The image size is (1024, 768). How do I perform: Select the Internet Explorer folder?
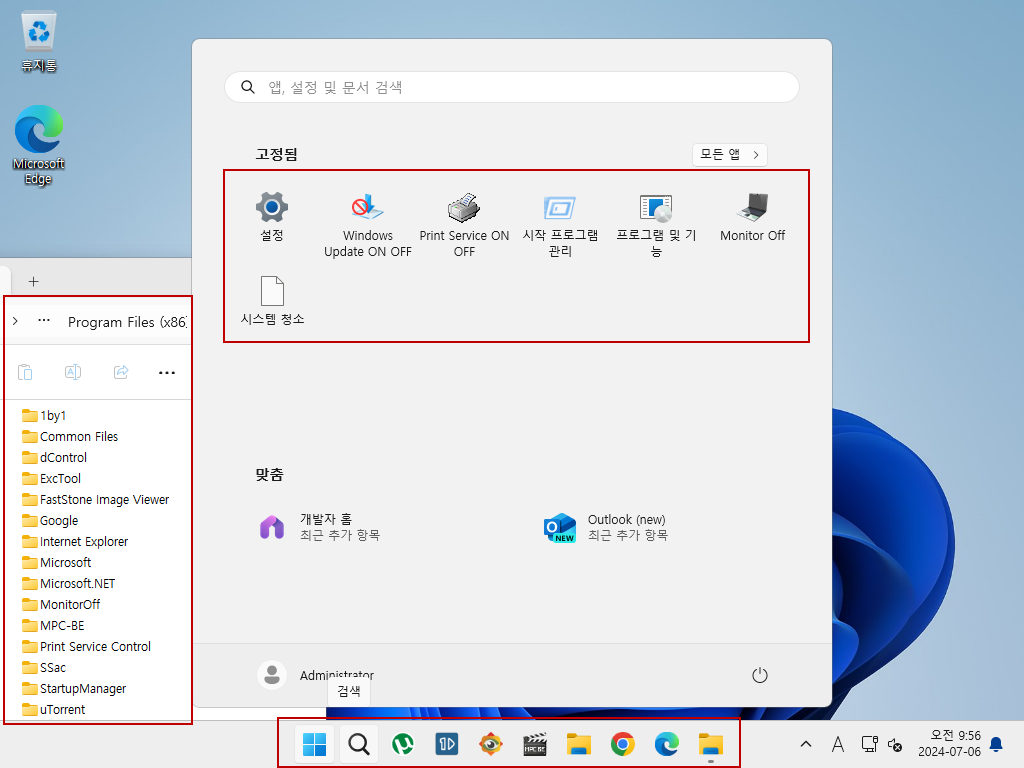[x=75, y=541]
